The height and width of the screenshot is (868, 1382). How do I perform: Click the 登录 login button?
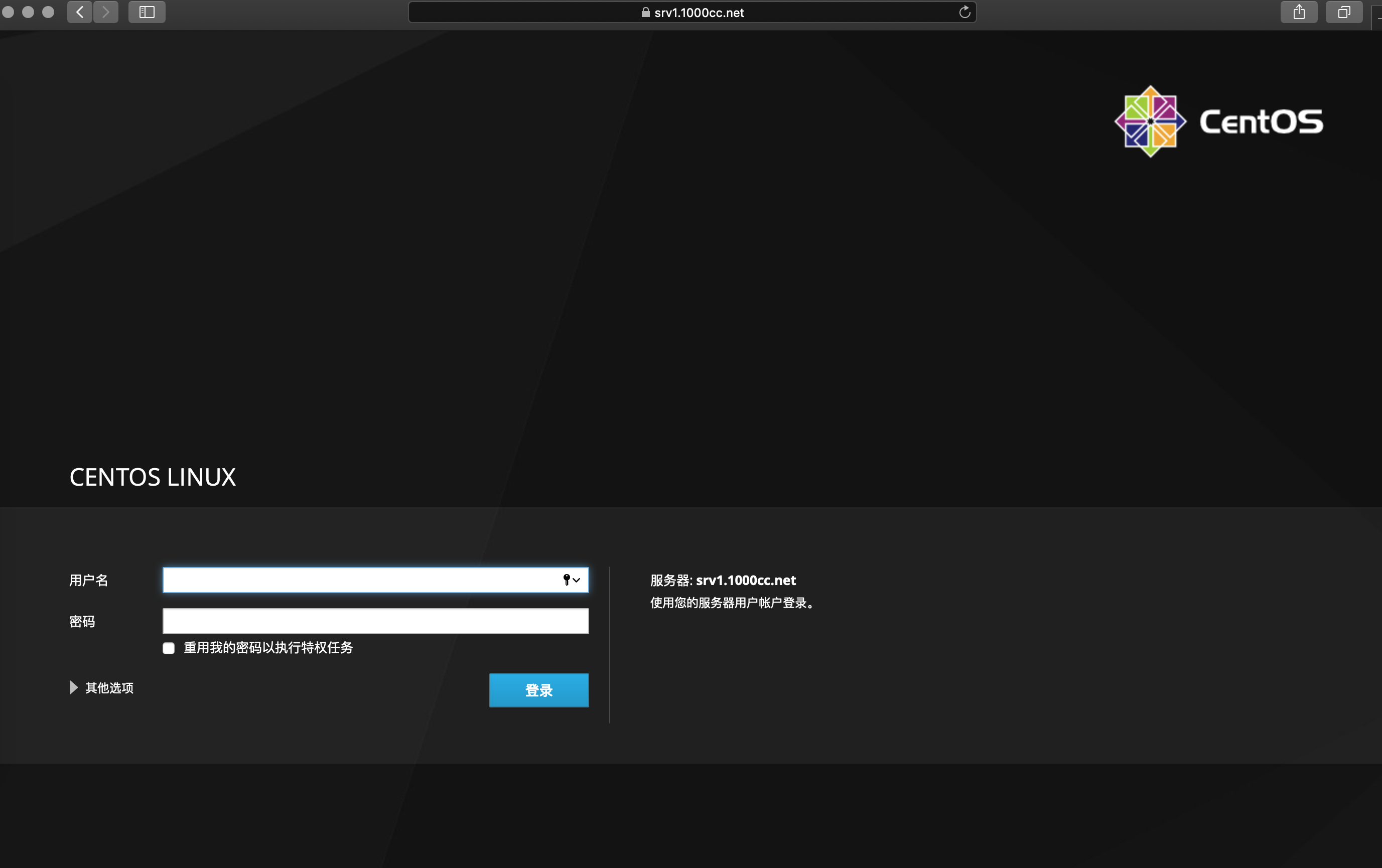pos(539,690)
